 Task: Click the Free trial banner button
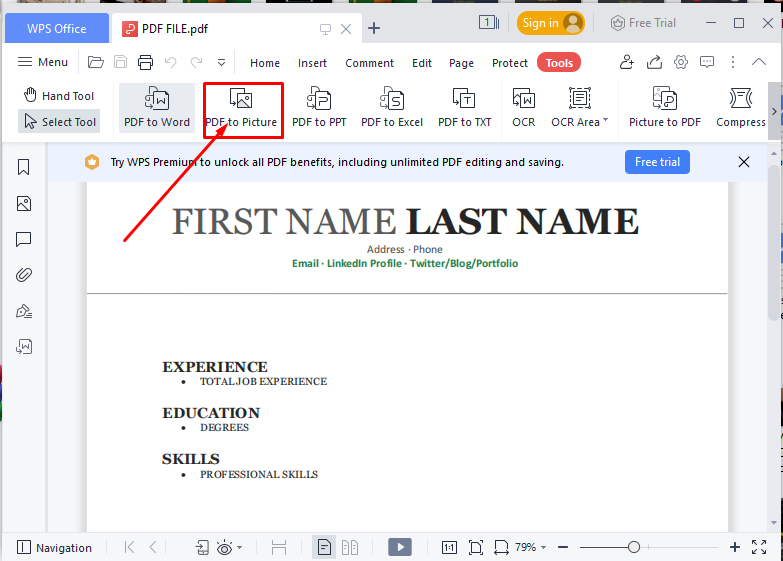click(657, 162)
